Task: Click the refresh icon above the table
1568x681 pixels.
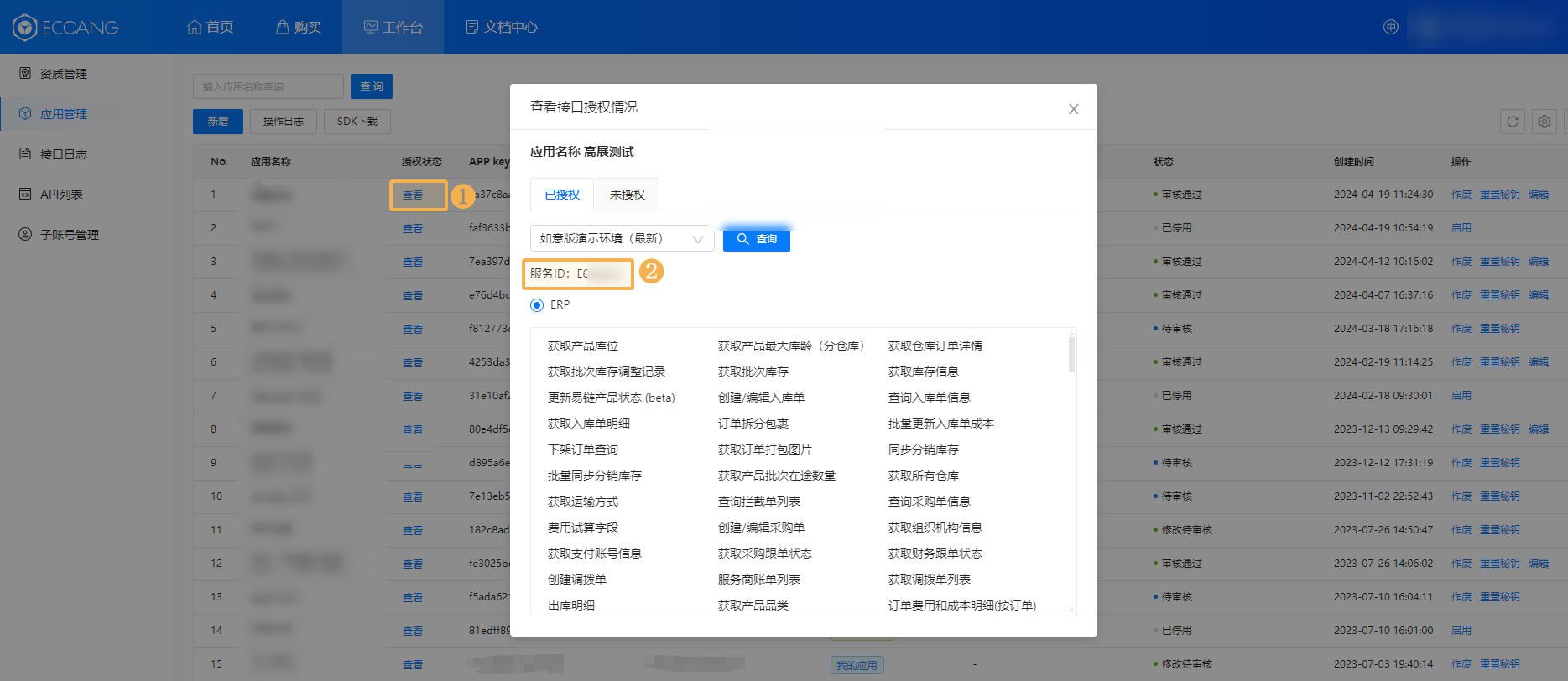Action: pyautogui.click(x=1512, y=122)
